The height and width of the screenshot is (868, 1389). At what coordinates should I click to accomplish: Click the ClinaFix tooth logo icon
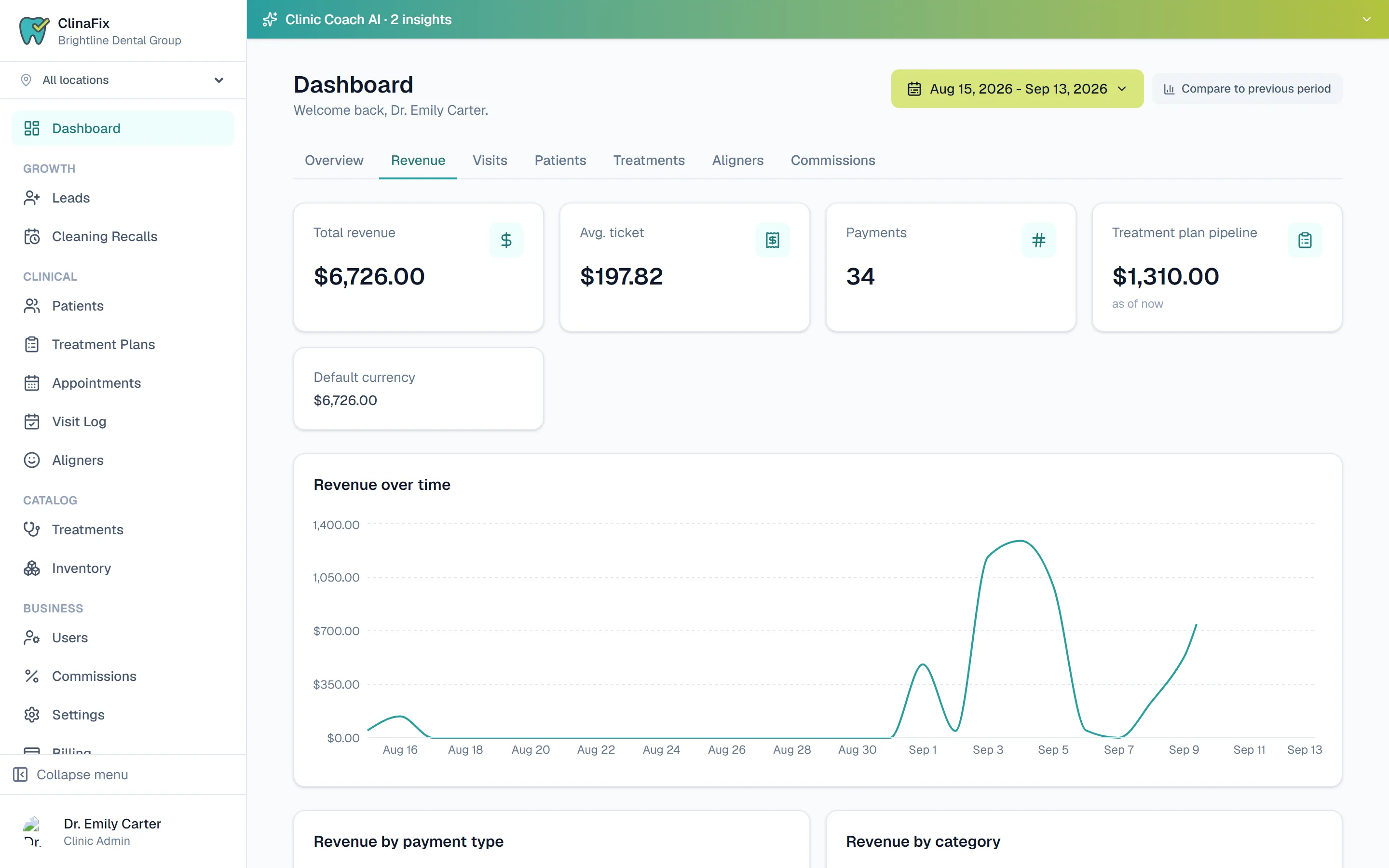pyautogui.click(x=34, y=30)
